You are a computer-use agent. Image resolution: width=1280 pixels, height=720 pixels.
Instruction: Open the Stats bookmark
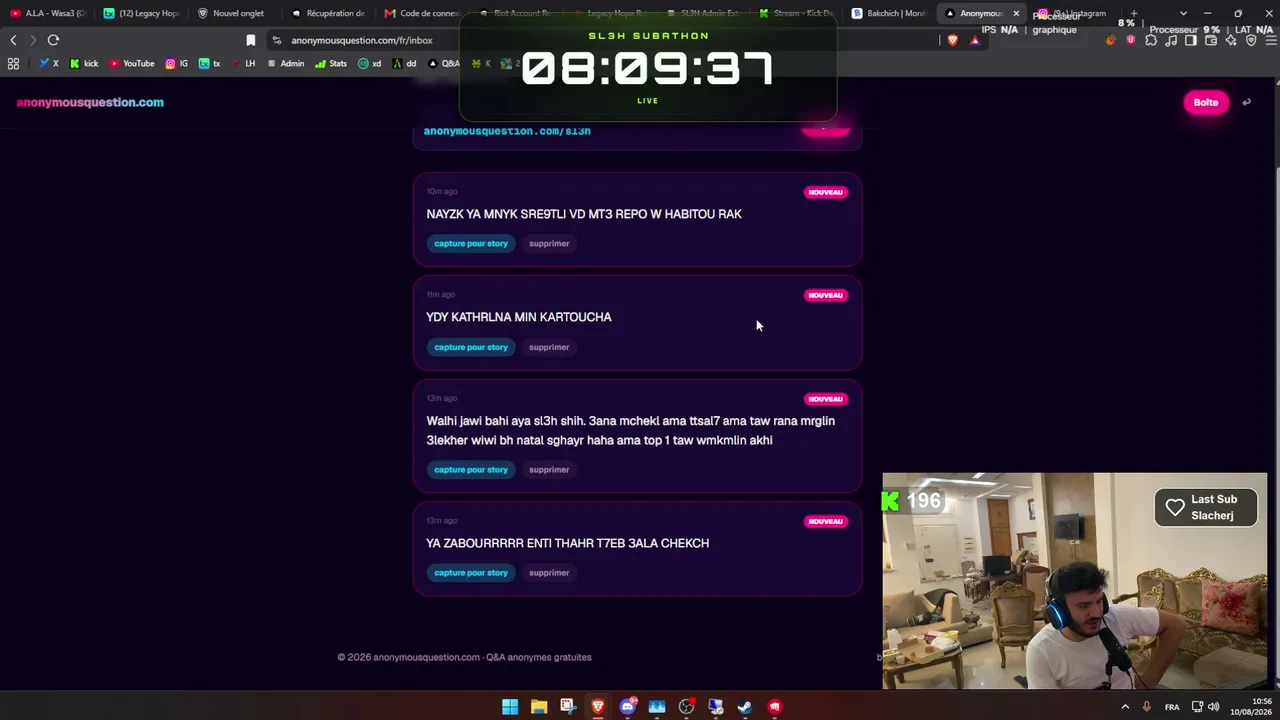click(x=331, y=63)
